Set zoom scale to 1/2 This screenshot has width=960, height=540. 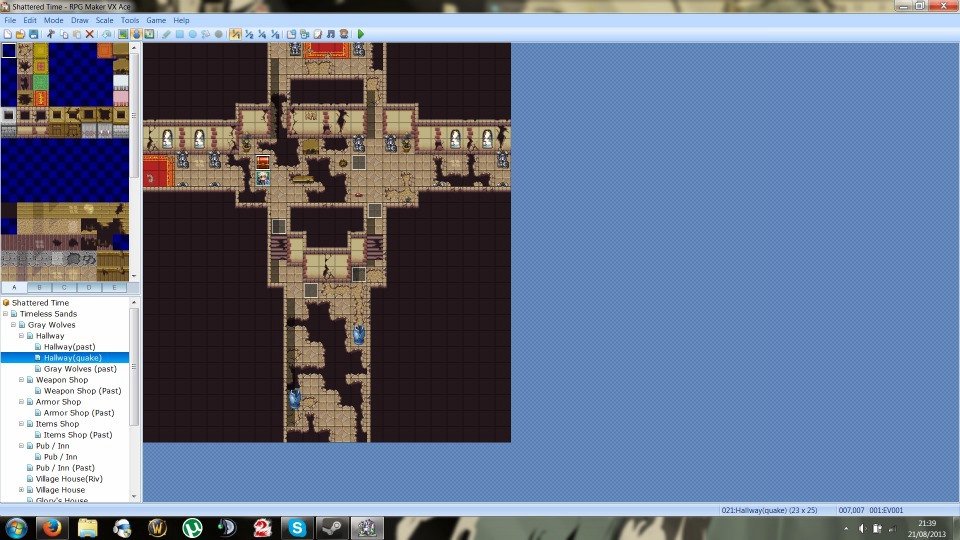pyautogui.click(x=249, y=34)
